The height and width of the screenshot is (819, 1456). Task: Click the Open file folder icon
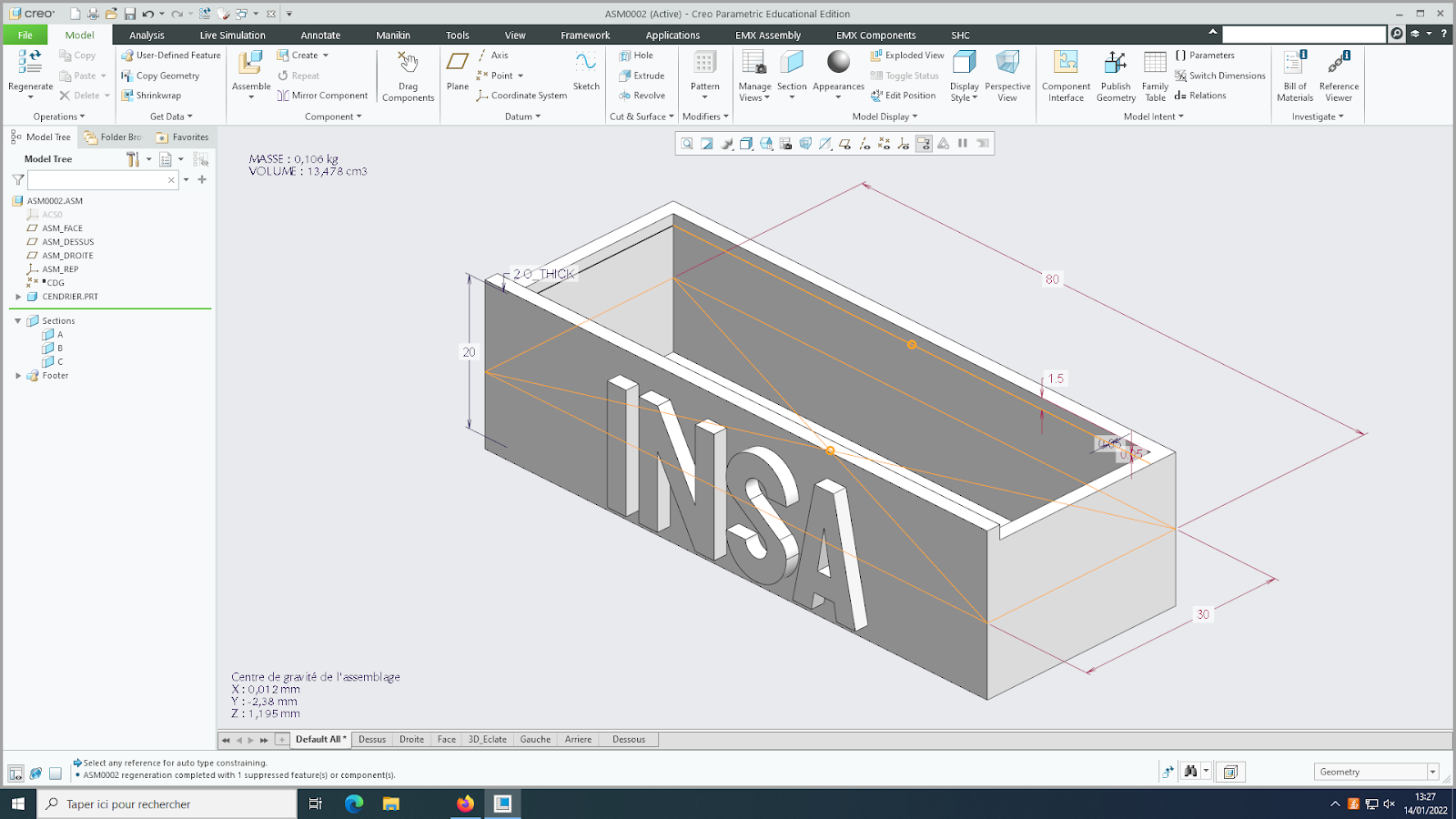coord(110,14)
